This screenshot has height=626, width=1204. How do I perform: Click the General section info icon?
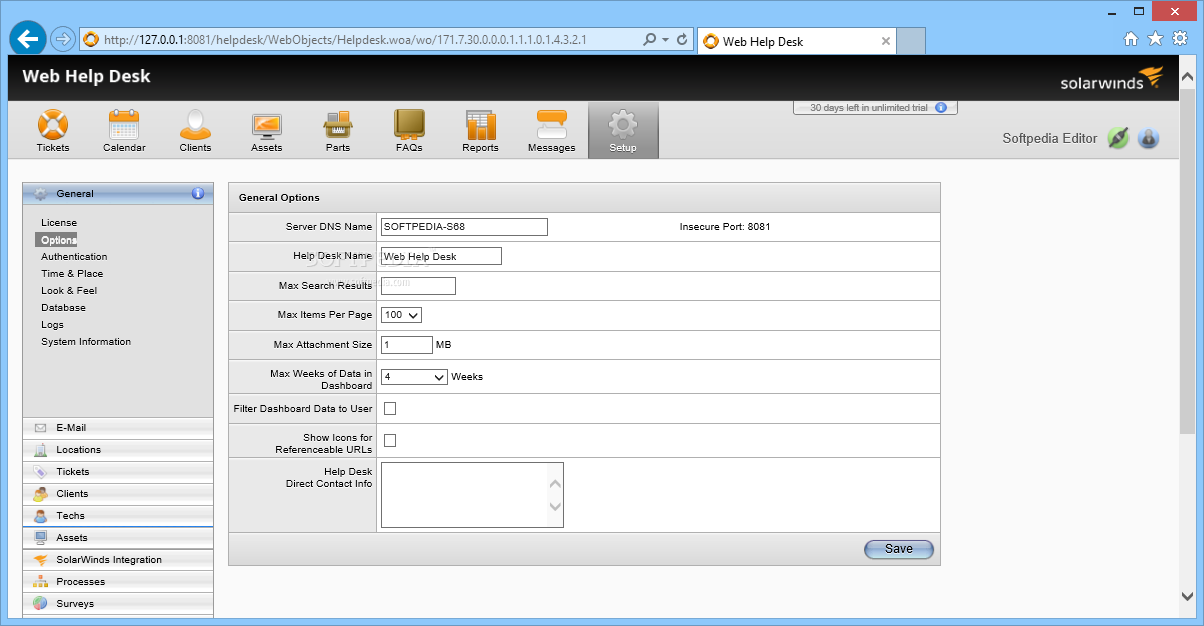pyautogui.click(x=198, y=193)
